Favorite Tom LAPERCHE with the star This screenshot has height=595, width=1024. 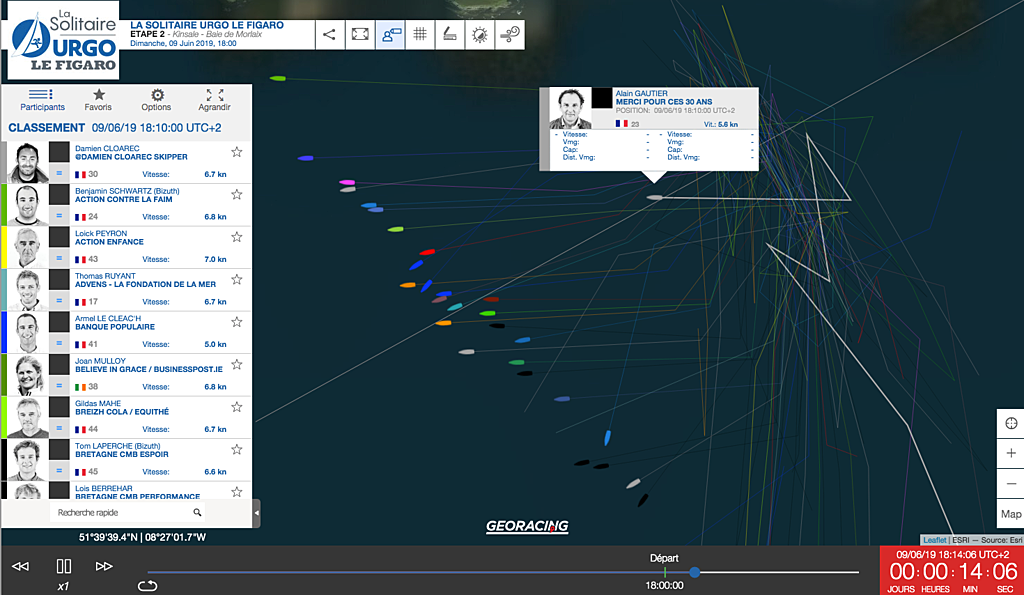[236, 449]
